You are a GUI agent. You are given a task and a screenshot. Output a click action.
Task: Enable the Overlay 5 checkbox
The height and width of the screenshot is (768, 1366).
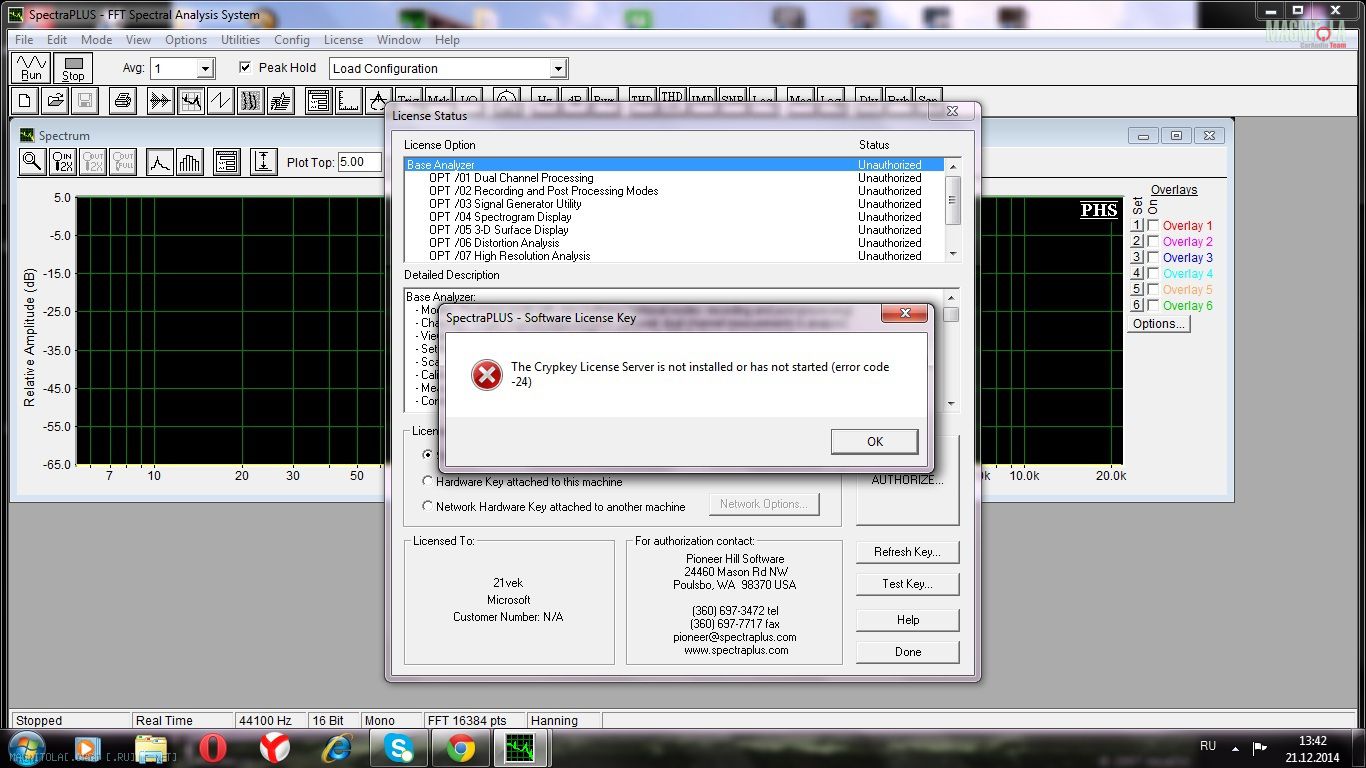pyautogui.click(x=1153, y=290)
